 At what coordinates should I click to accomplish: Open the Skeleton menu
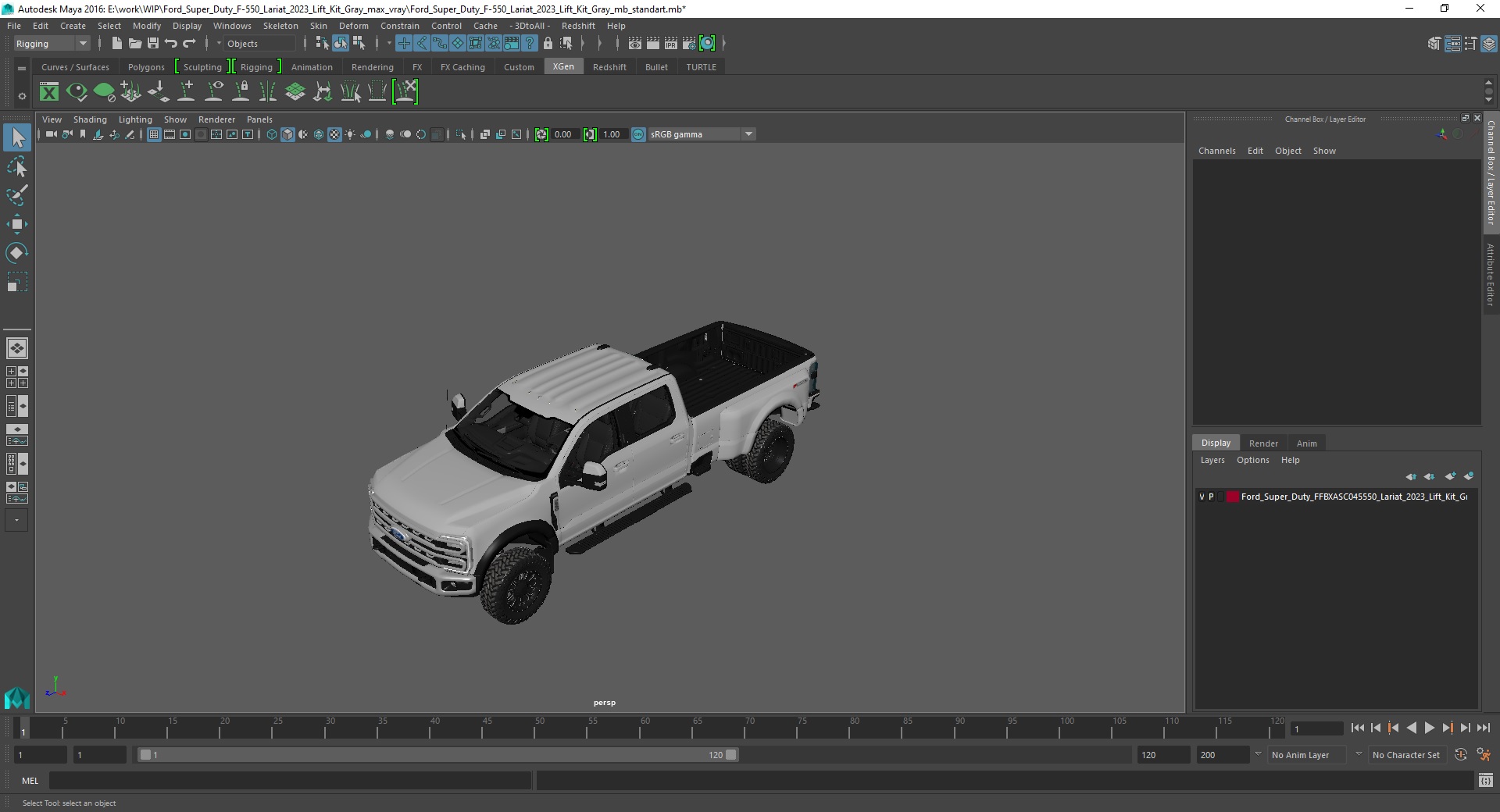(x=280, y=26)
